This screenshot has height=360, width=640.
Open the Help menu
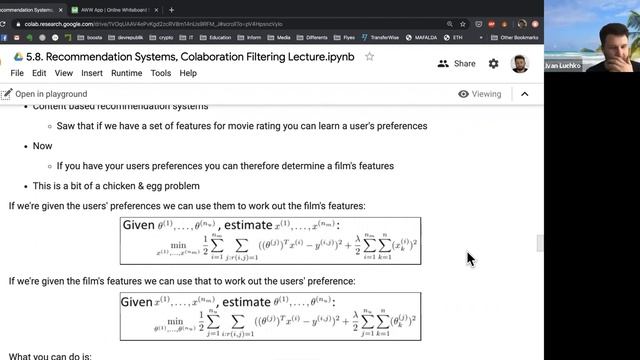coord(188,73)
